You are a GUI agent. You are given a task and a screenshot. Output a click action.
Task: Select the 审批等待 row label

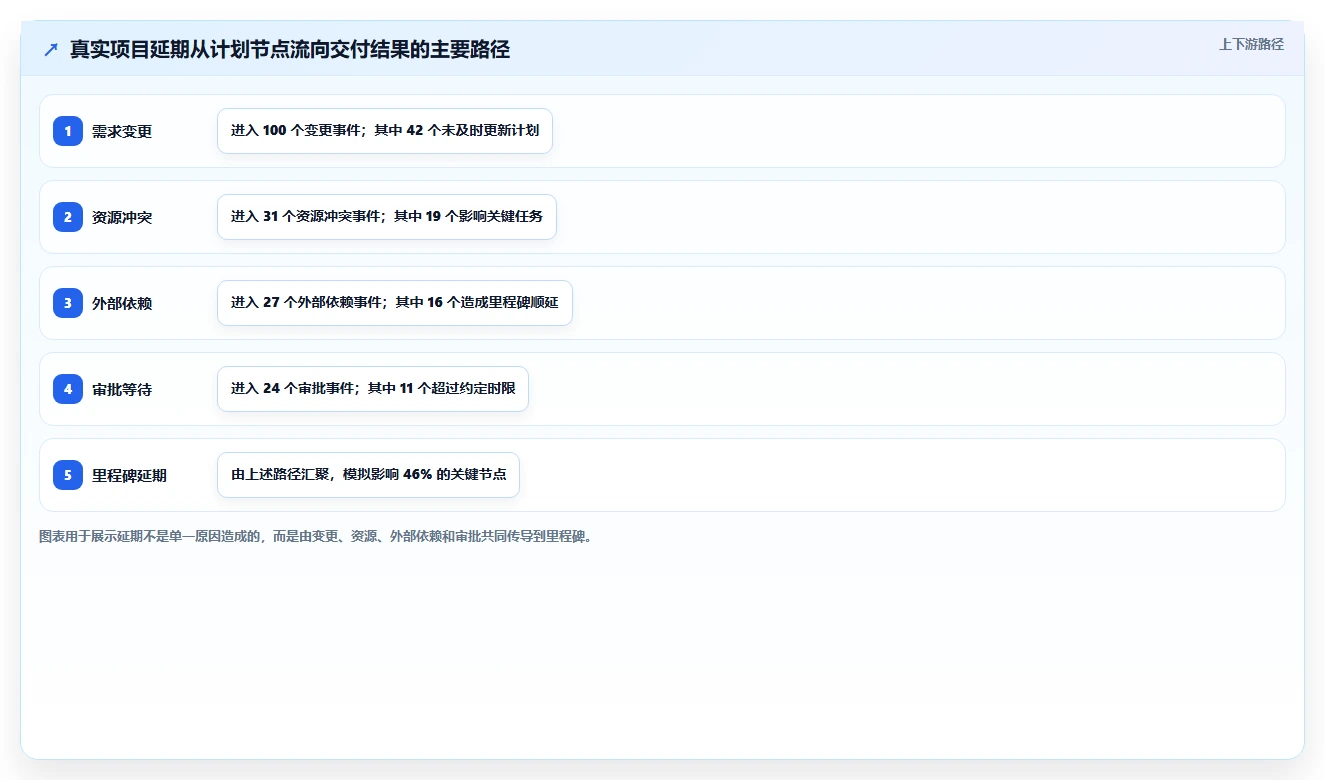122,390
